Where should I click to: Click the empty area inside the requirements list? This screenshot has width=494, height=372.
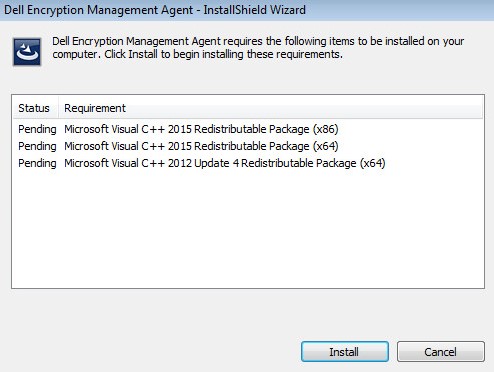click(248, 230)
